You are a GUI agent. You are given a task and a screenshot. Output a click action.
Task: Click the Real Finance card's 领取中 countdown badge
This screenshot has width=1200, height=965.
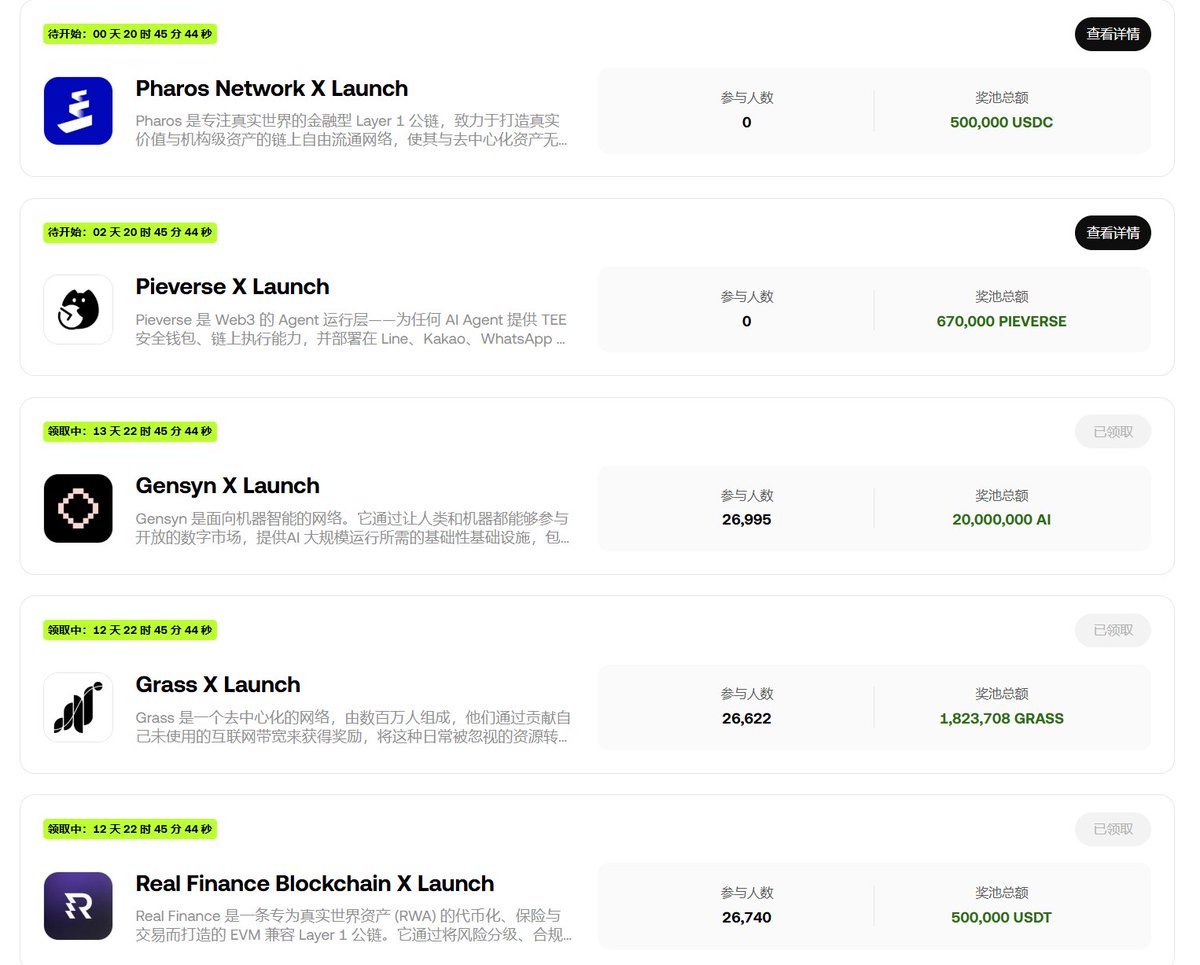point(130,829)
